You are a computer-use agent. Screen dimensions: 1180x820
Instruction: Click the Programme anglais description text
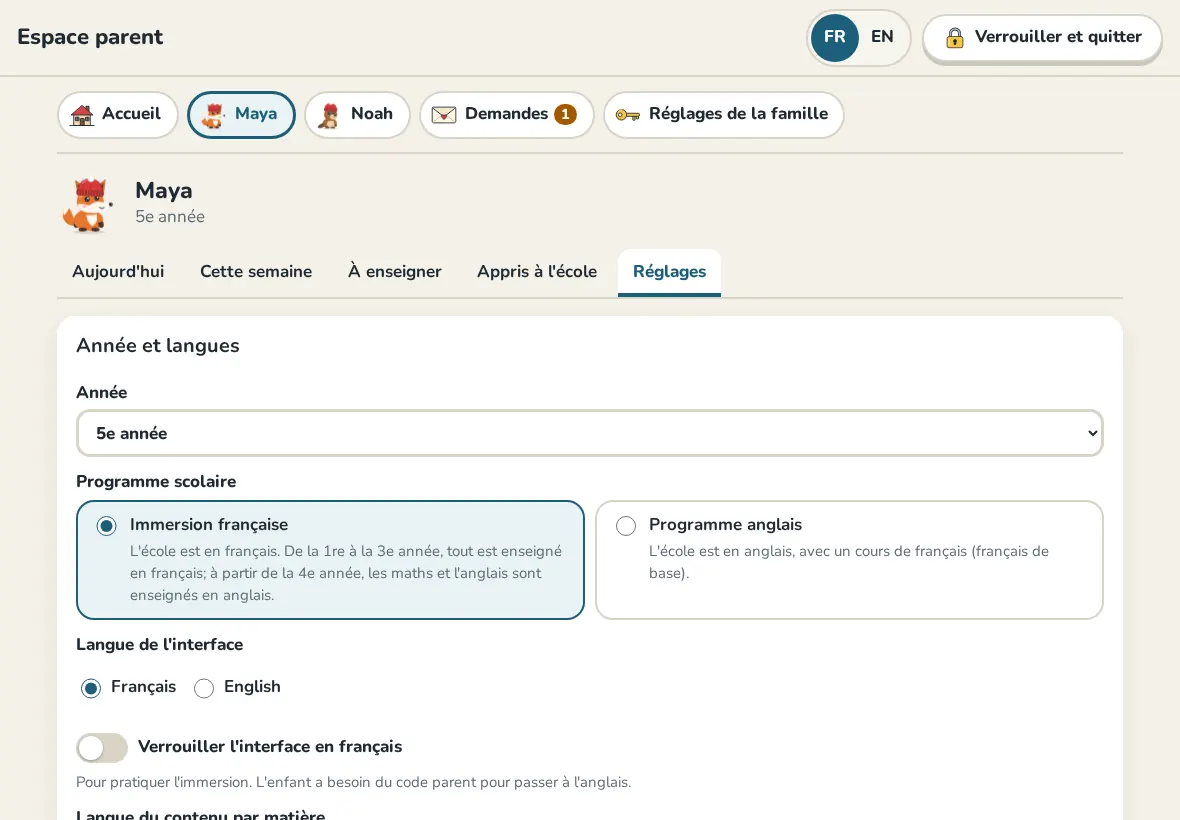(849, 562)
